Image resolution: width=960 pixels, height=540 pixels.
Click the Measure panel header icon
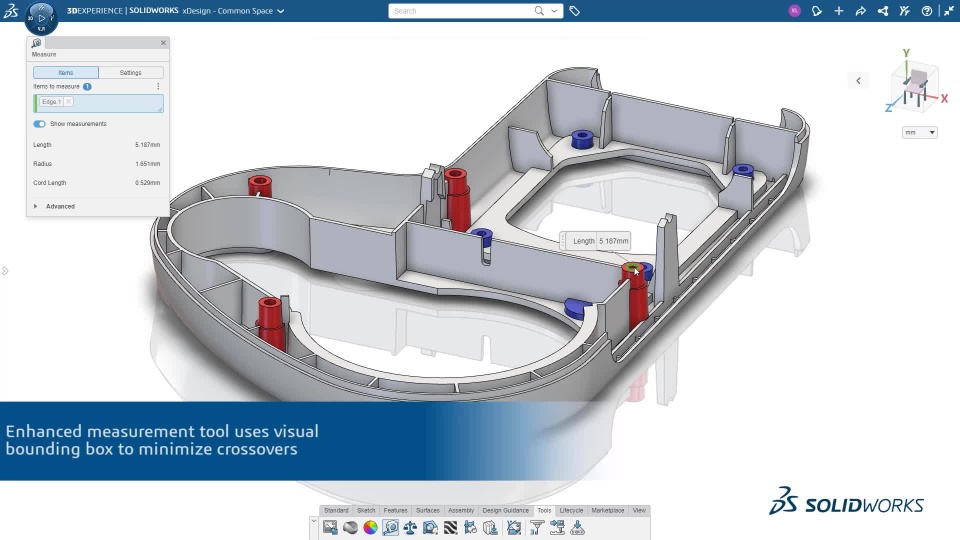(x=36, y=43)
